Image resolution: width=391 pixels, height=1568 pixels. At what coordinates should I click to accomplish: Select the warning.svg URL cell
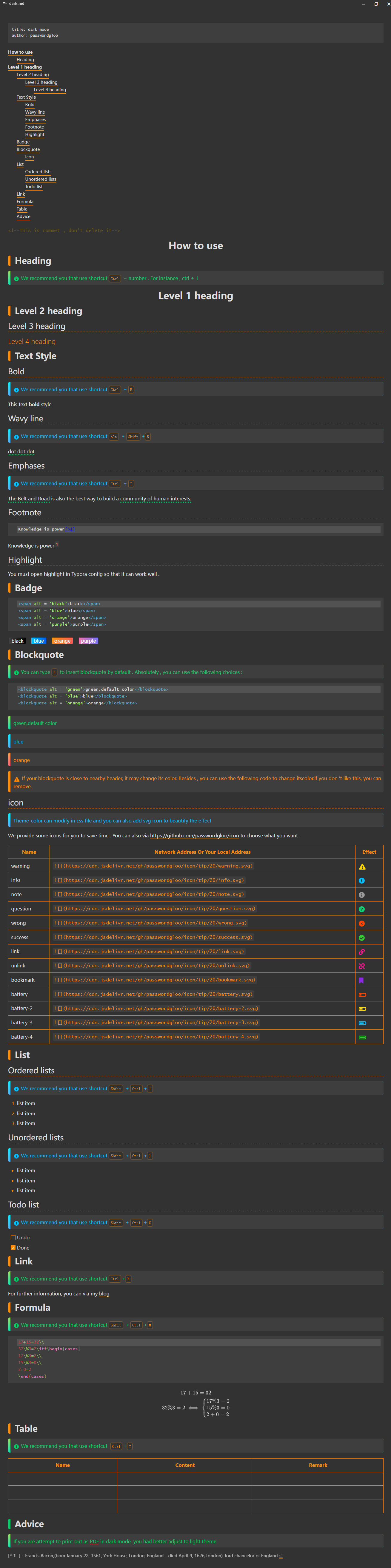[x=202, y=866]
